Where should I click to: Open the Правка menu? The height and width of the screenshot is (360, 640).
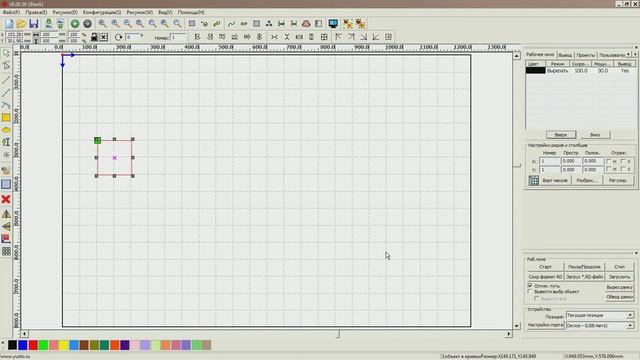pyautogui.click(x=36, y=12)
